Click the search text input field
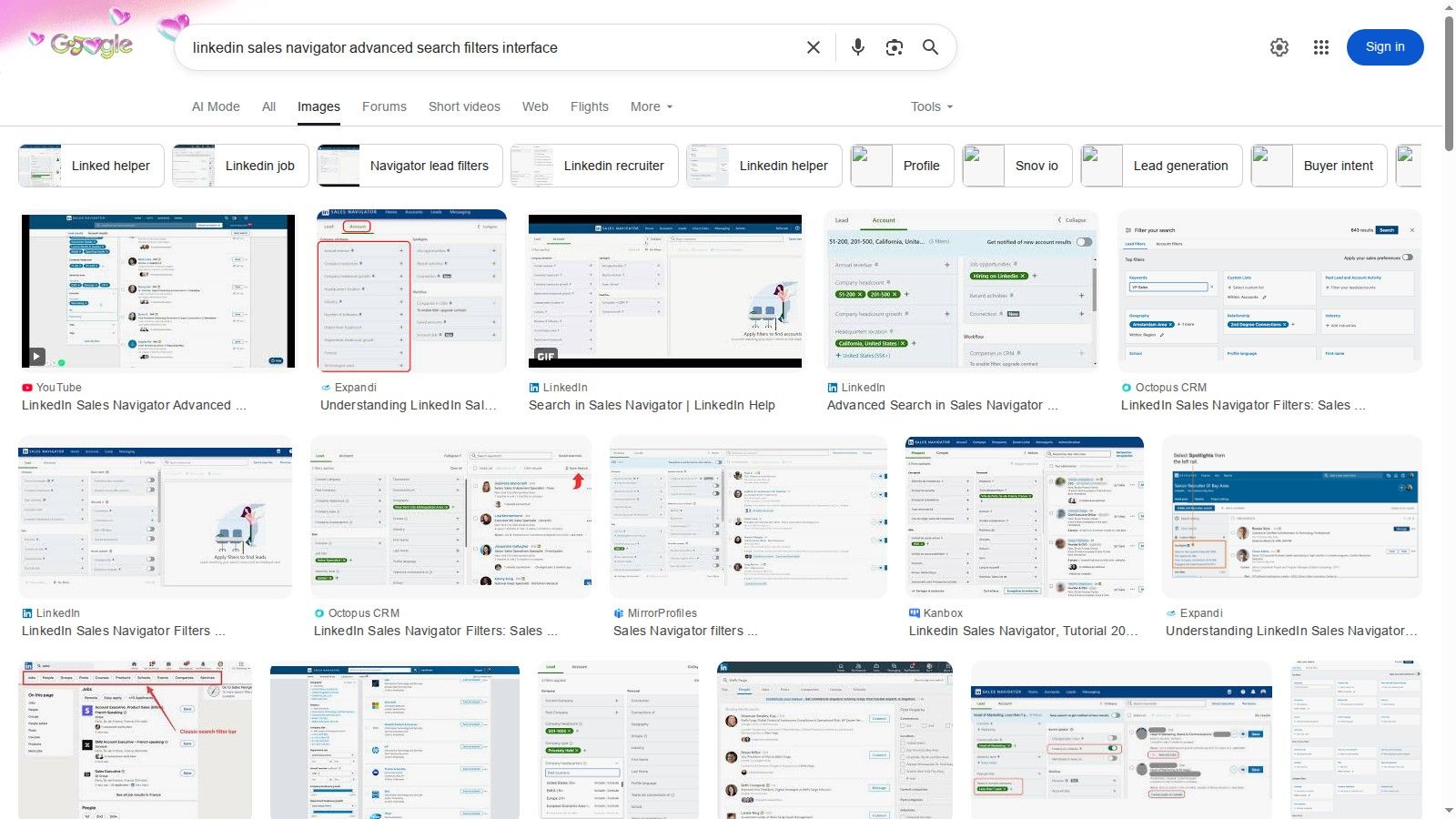Image resolution: width=1456 pixels, height=819 pixels. [491, 47]
